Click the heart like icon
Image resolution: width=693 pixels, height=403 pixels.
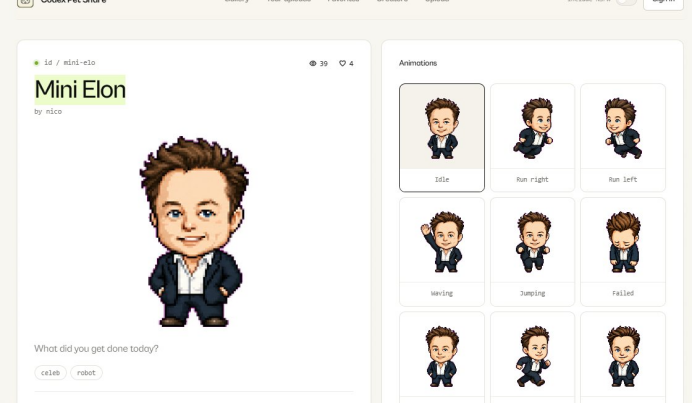pos(342,64)
